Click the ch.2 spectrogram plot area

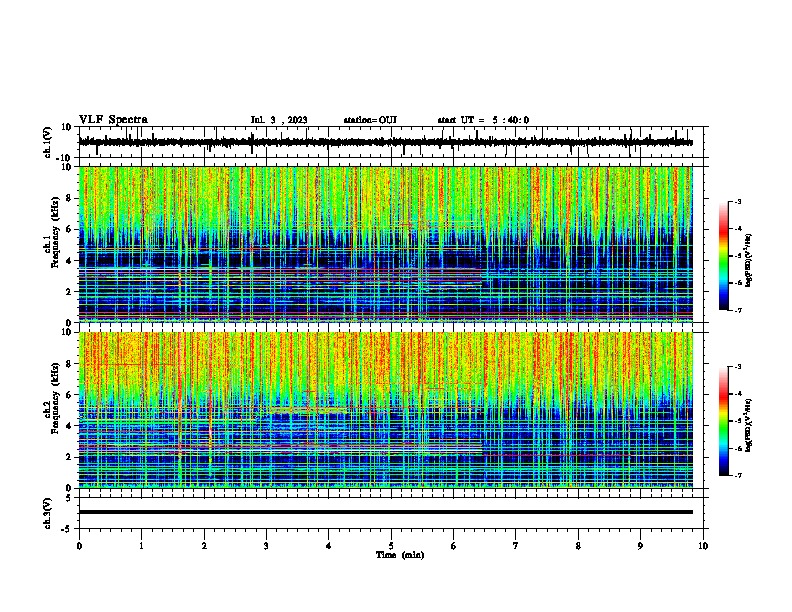(385, 410)
